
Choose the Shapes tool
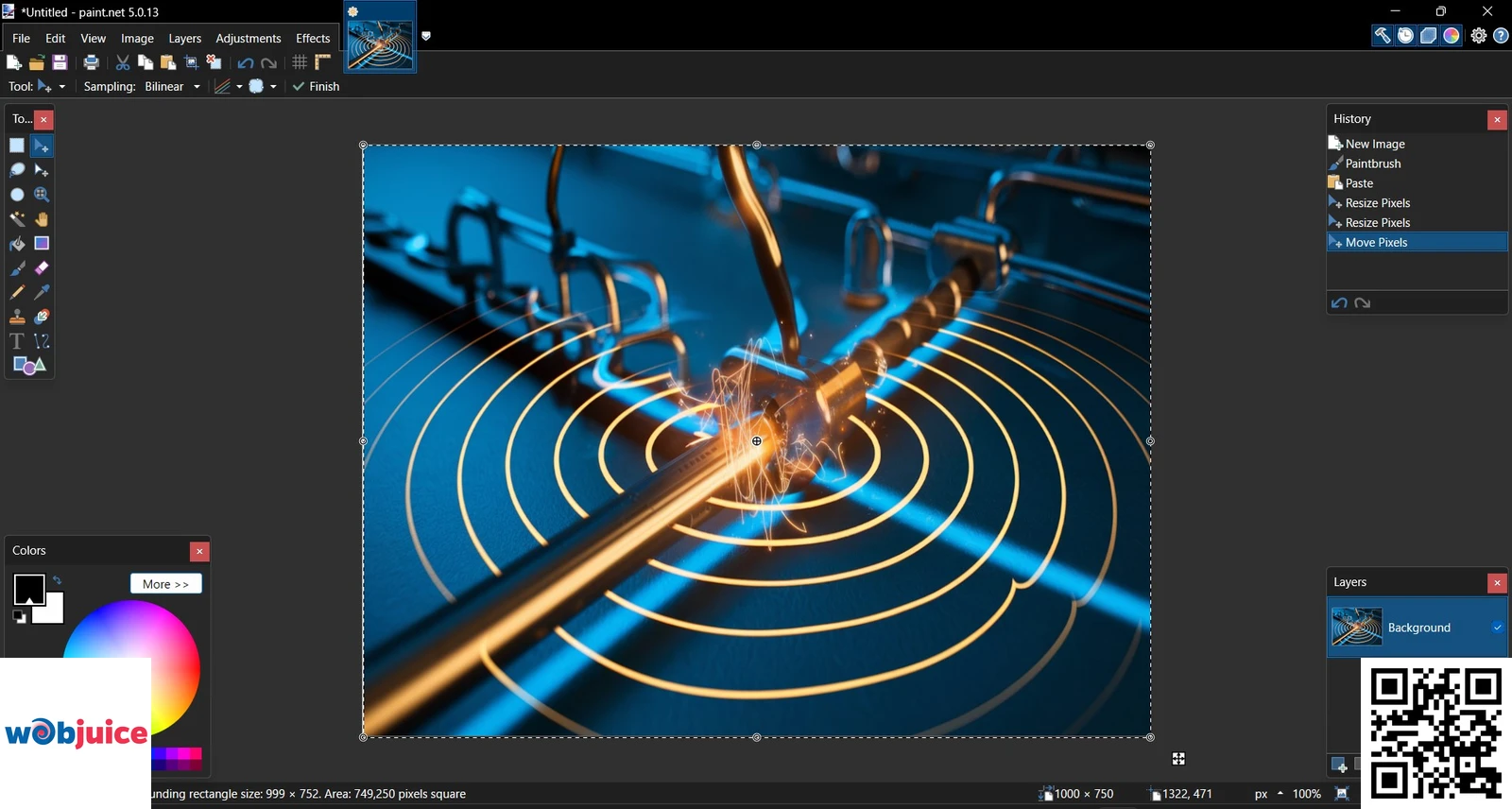29,366
